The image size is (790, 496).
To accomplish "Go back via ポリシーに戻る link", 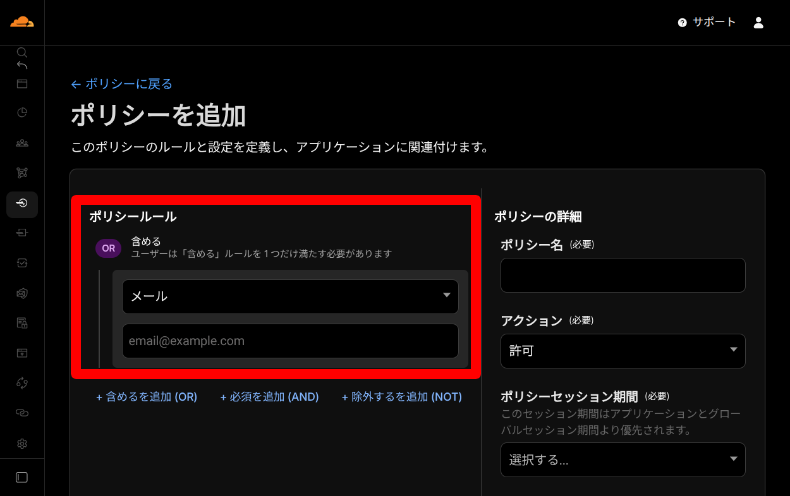I will [122, 84].
